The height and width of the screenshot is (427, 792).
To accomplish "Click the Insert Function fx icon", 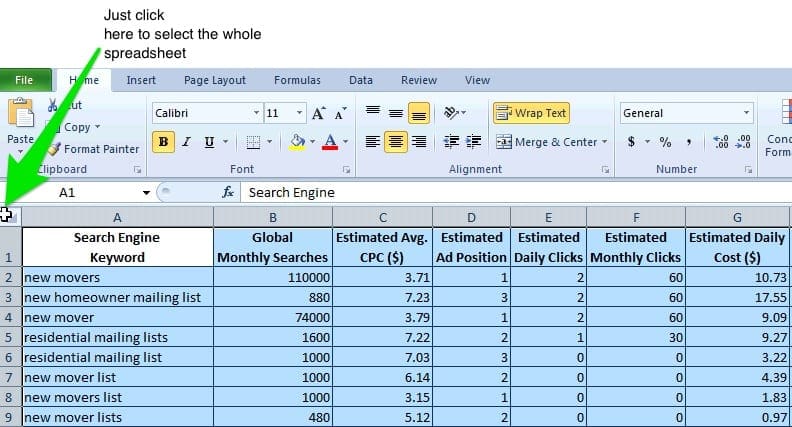I will [x=228, y=192].
